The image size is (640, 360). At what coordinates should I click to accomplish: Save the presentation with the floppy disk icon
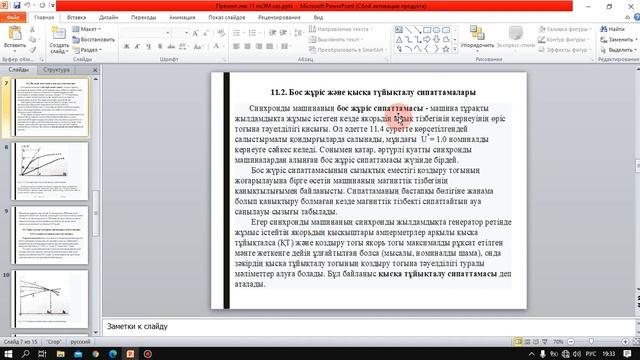pos(17,6)
